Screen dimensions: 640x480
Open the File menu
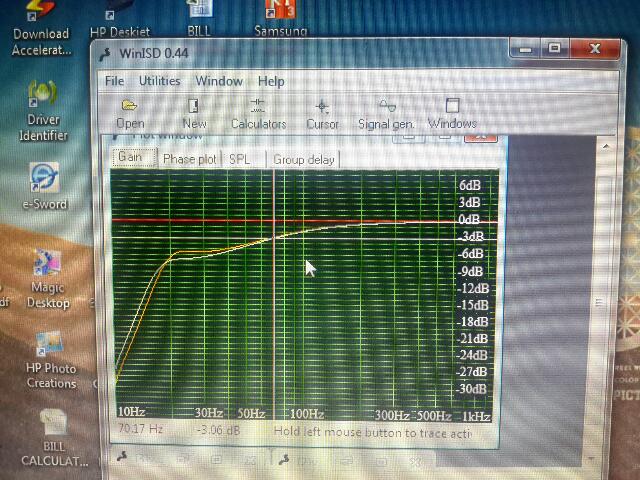[114, 81]
